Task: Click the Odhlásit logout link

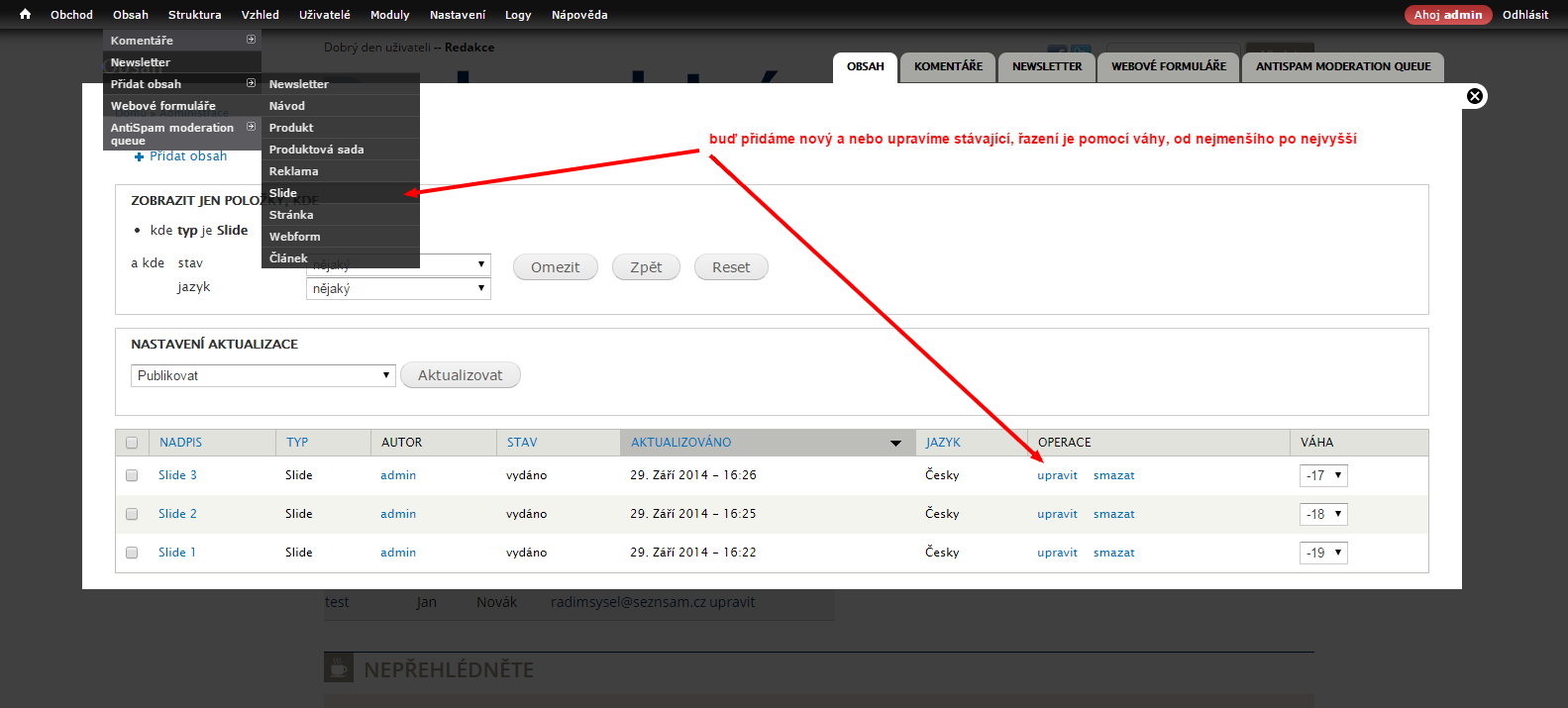Action: [x=1525, y=15]
